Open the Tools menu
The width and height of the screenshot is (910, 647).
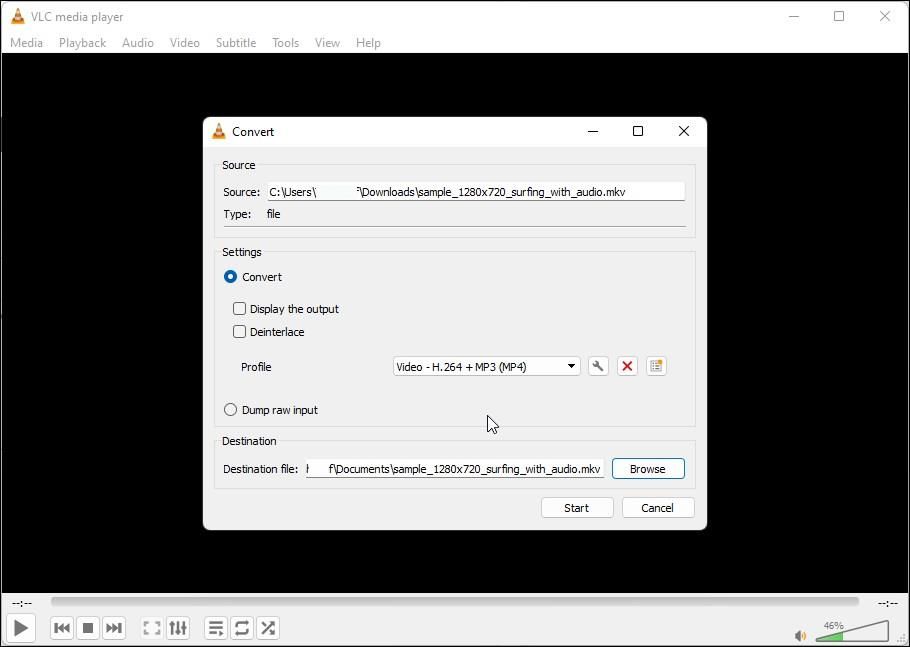pyautogui.click(x=285, y=42)
